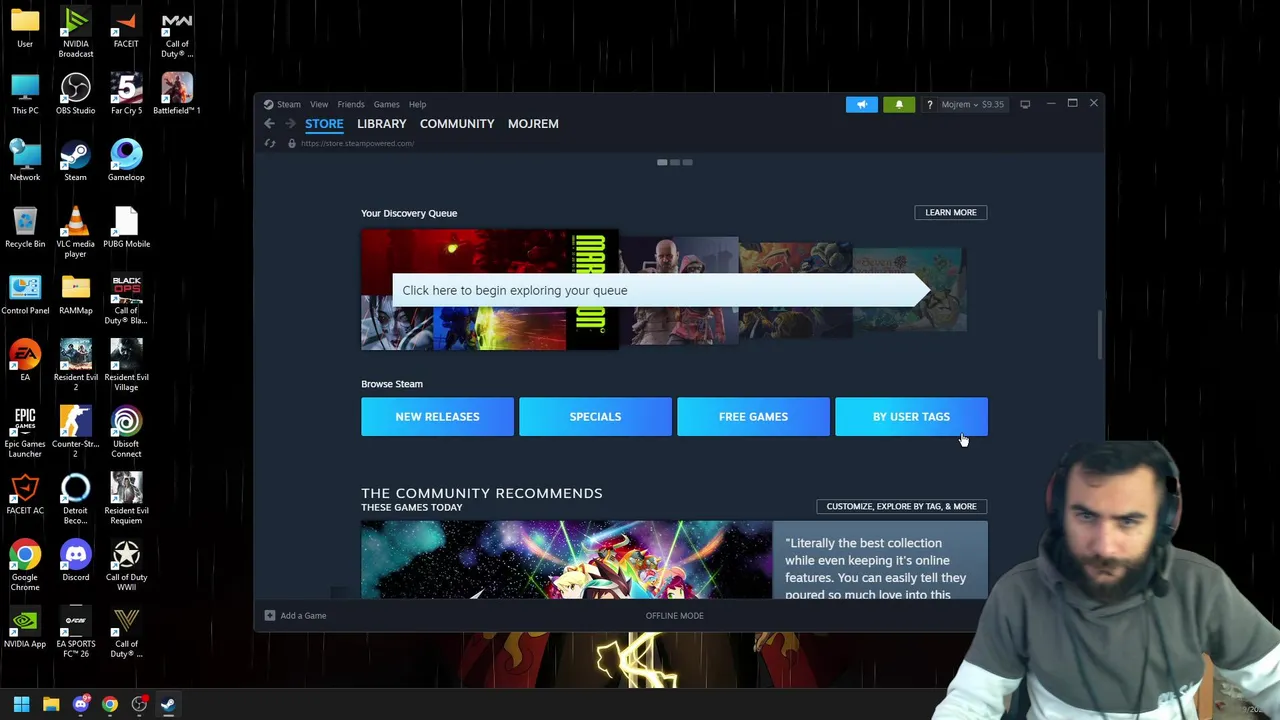Select the Epic Games Launcher desktop icon
Screen dimensions: 1280x720
point(25,433)
